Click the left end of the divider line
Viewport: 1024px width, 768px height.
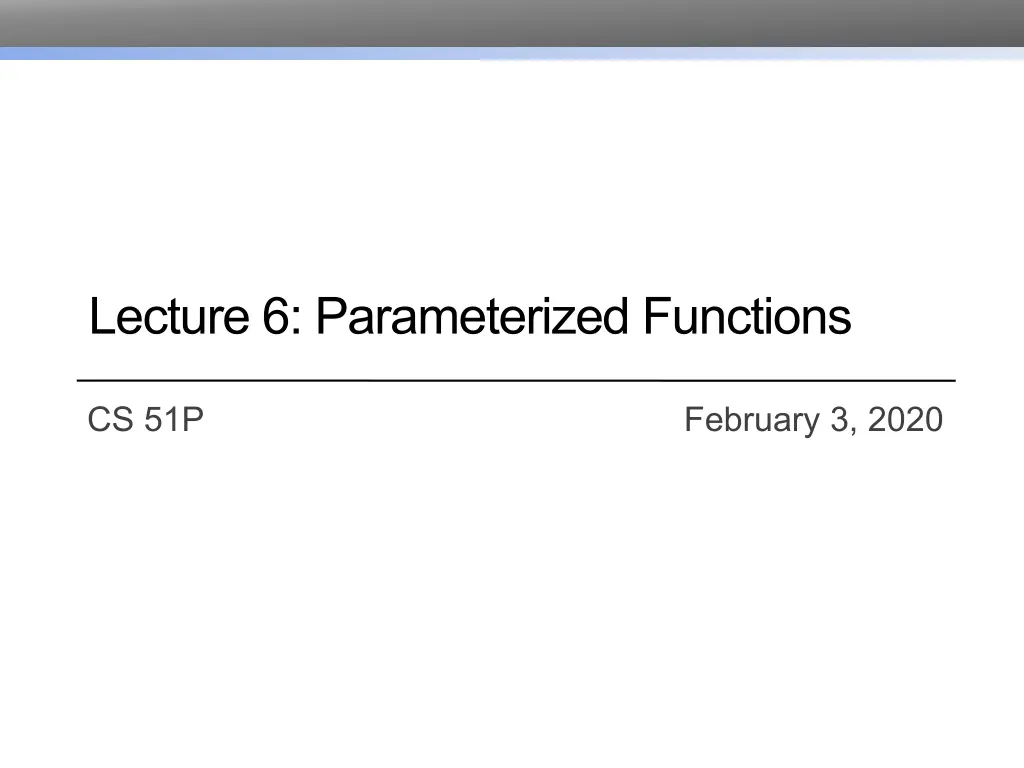point(80,381)
